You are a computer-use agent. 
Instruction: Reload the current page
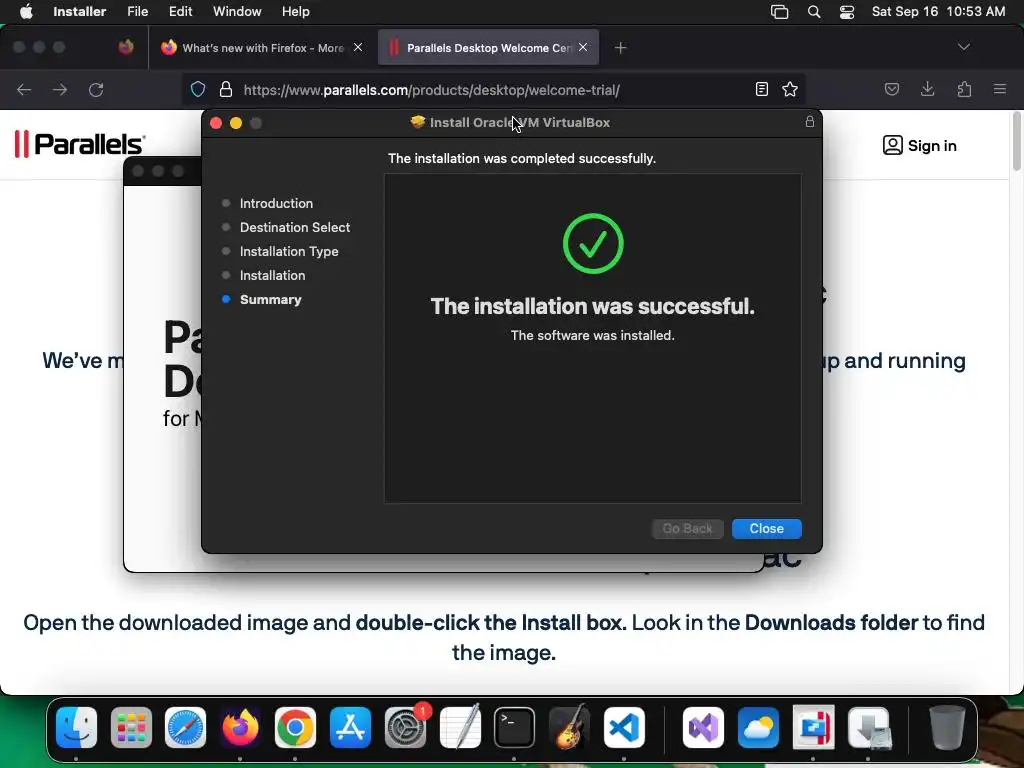click(96, 89)
